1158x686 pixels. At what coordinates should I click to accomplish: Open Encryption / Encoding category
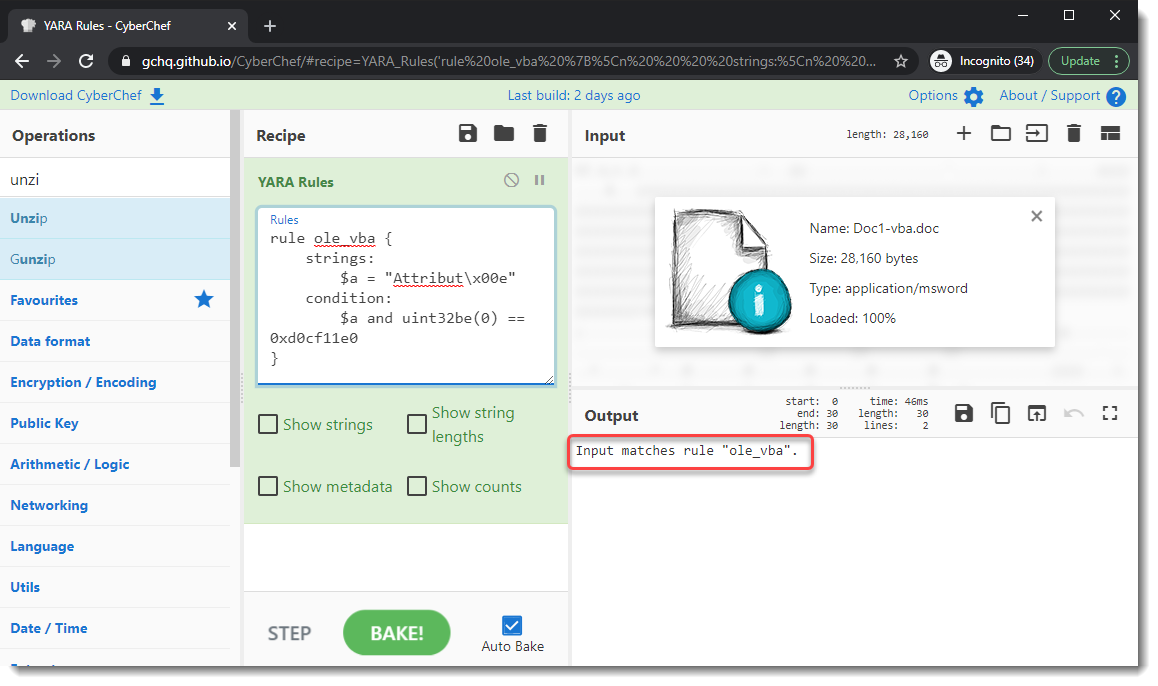(83, 382)
